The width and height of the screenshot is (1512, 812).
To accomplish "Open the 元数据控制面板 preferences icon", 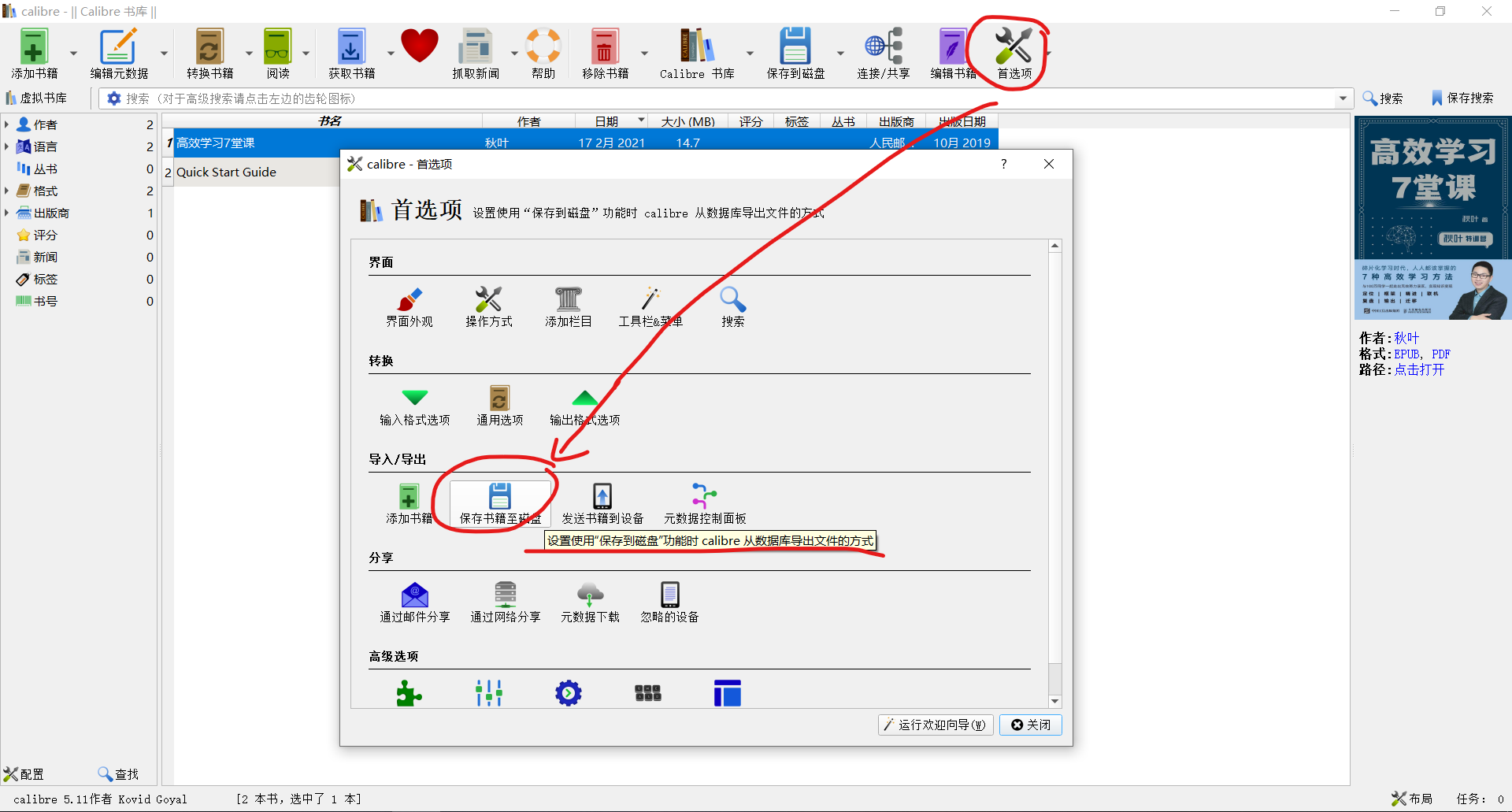I will pos(703,502).
